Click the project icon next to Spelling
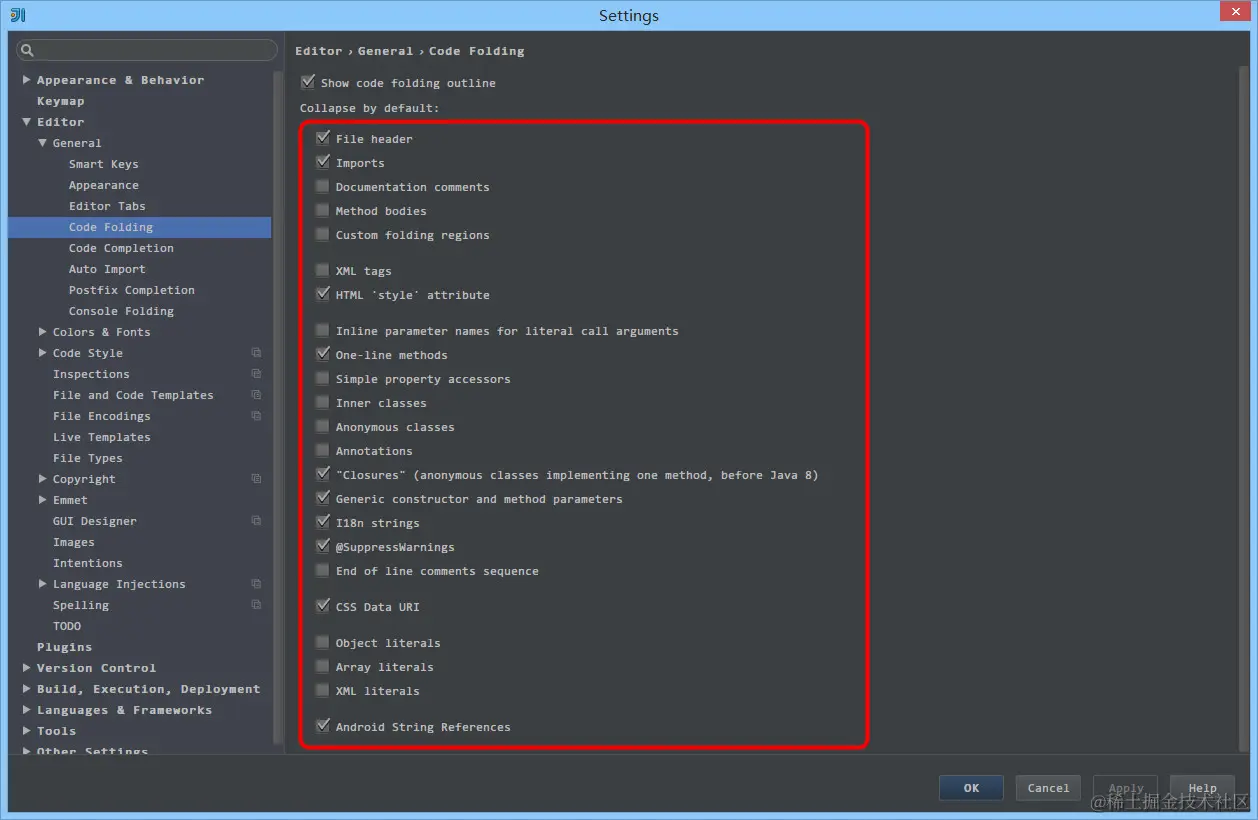Image resolution: width=1258 pixels, height=820 pixels. point(256,605)
